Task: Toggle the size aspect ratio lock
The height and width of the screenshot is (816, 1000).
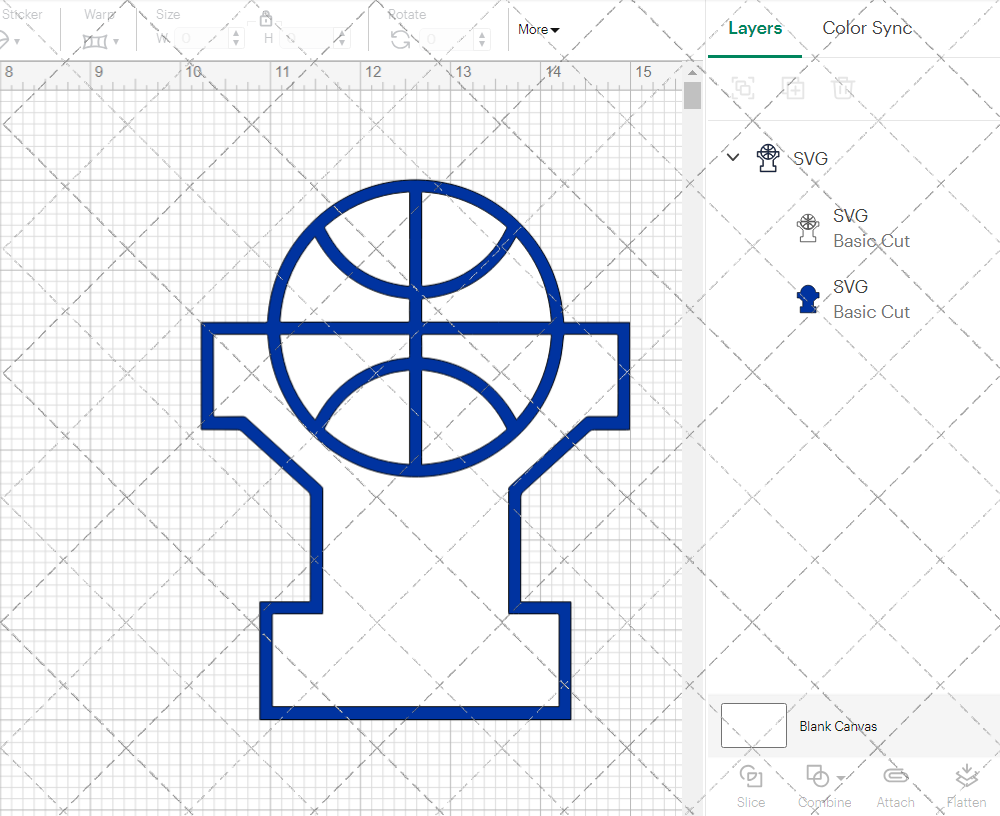Action: (266, 19)
